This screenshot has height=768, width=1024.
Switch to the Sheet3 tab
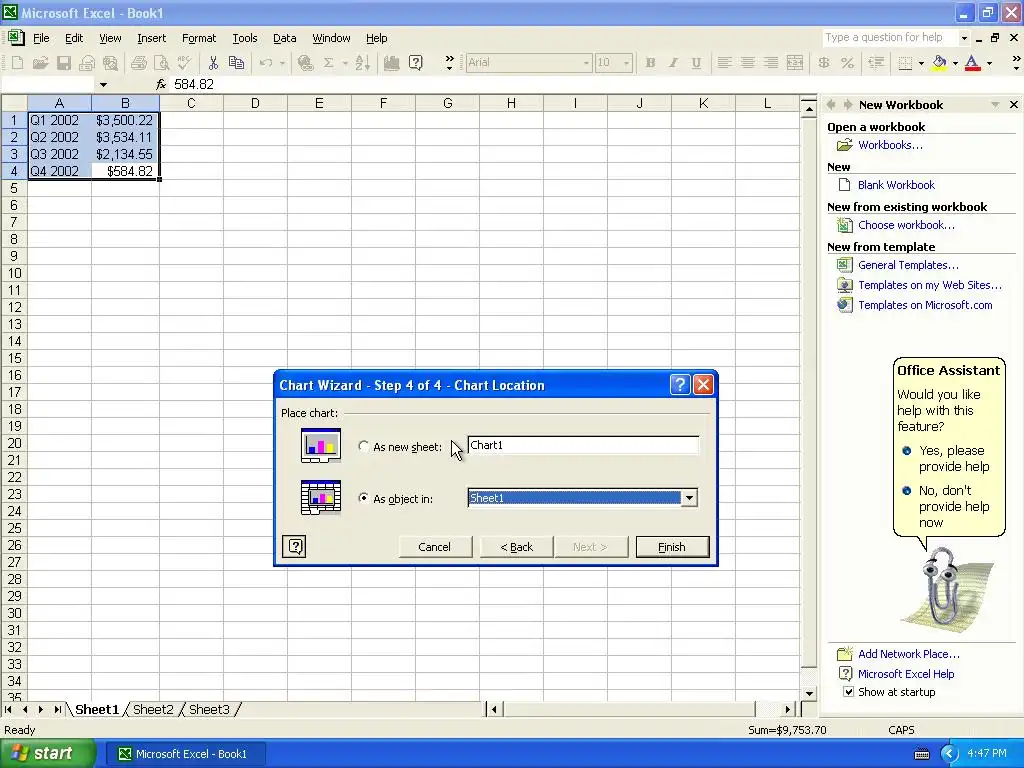click(209, 709)
